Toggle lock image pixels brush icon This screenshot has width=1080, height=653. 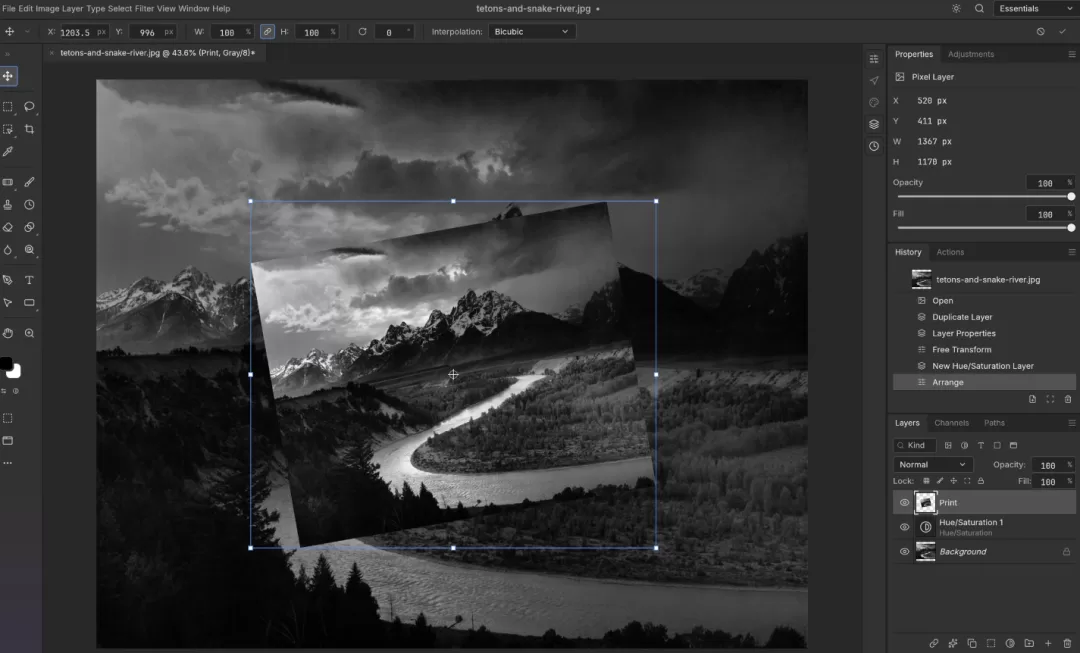pyautogui.click(x=939, y=481)
